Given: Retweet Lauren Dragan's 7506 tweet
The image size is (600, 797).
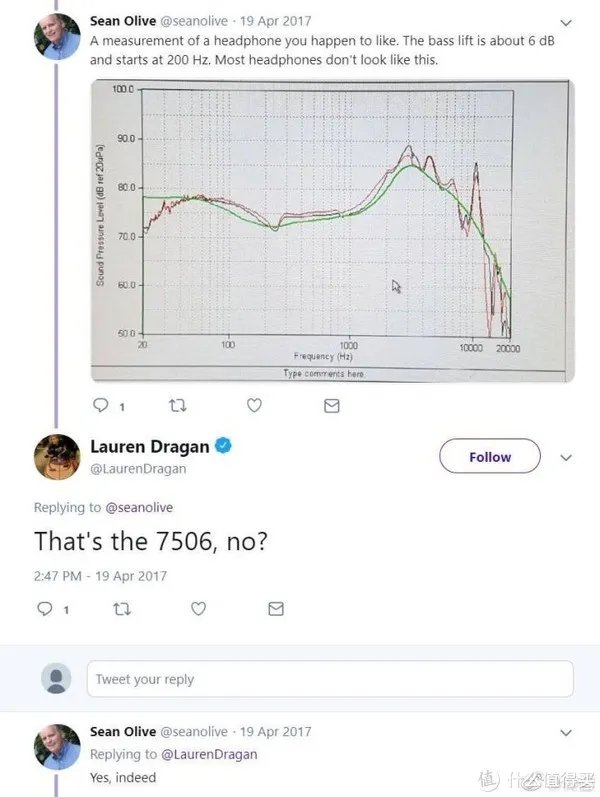Looking at the screenshot, I should [x=121, y=608].
